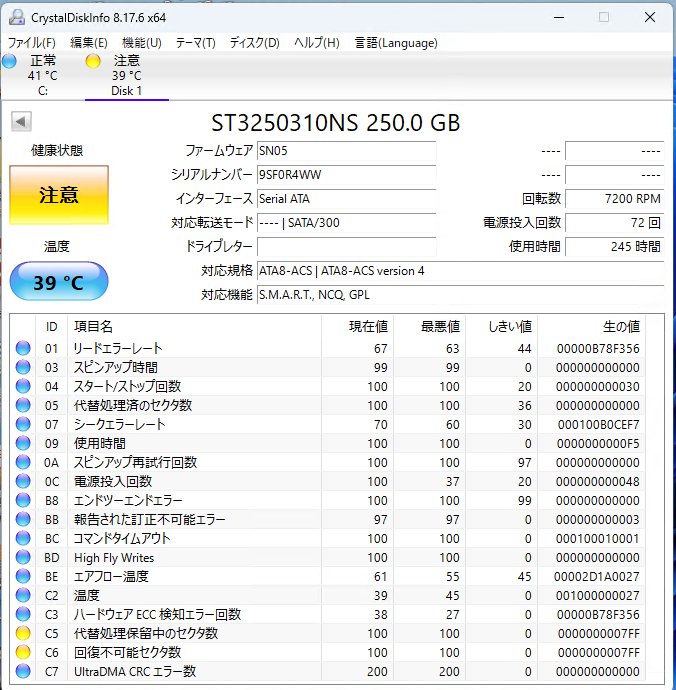The width and height of the screenshot is (676, 690).
Task: Minimize the CrystalDiskInfo window
Action: [x=559, y=18]
